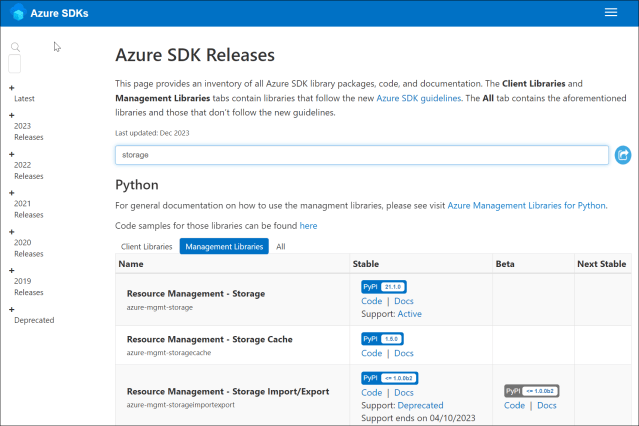This screenshot has width=639, height=426.
Task: Click the Azure SDK Releases page heading
Action: (x=195, y=55)
